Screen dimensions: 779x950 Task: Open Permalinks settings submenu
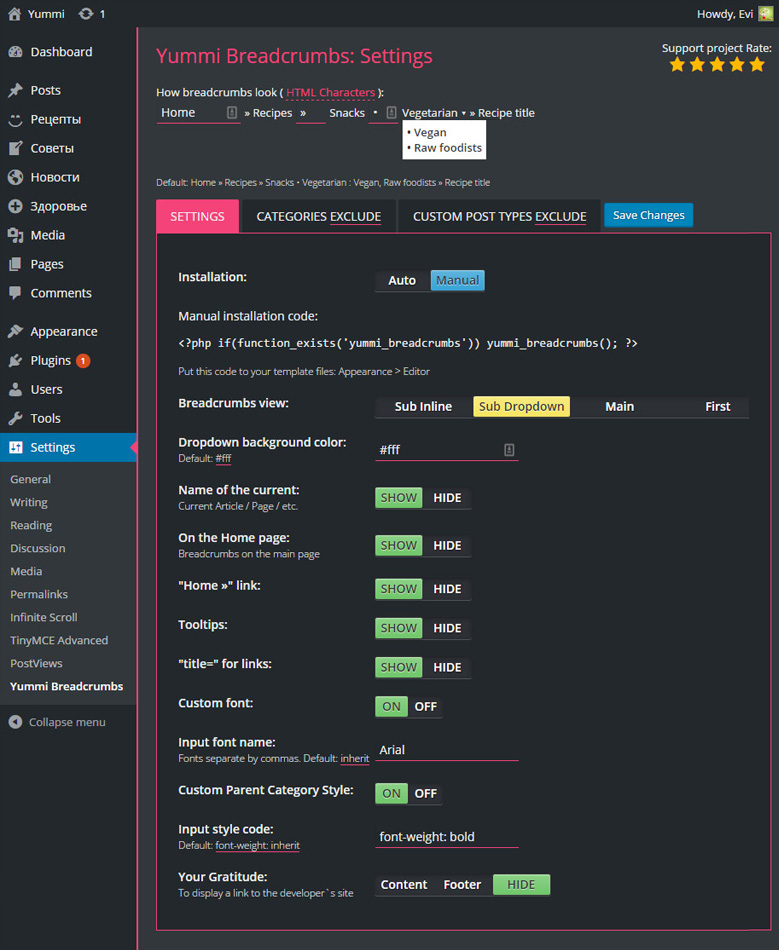pyautogui.click(x=39, y=594)
